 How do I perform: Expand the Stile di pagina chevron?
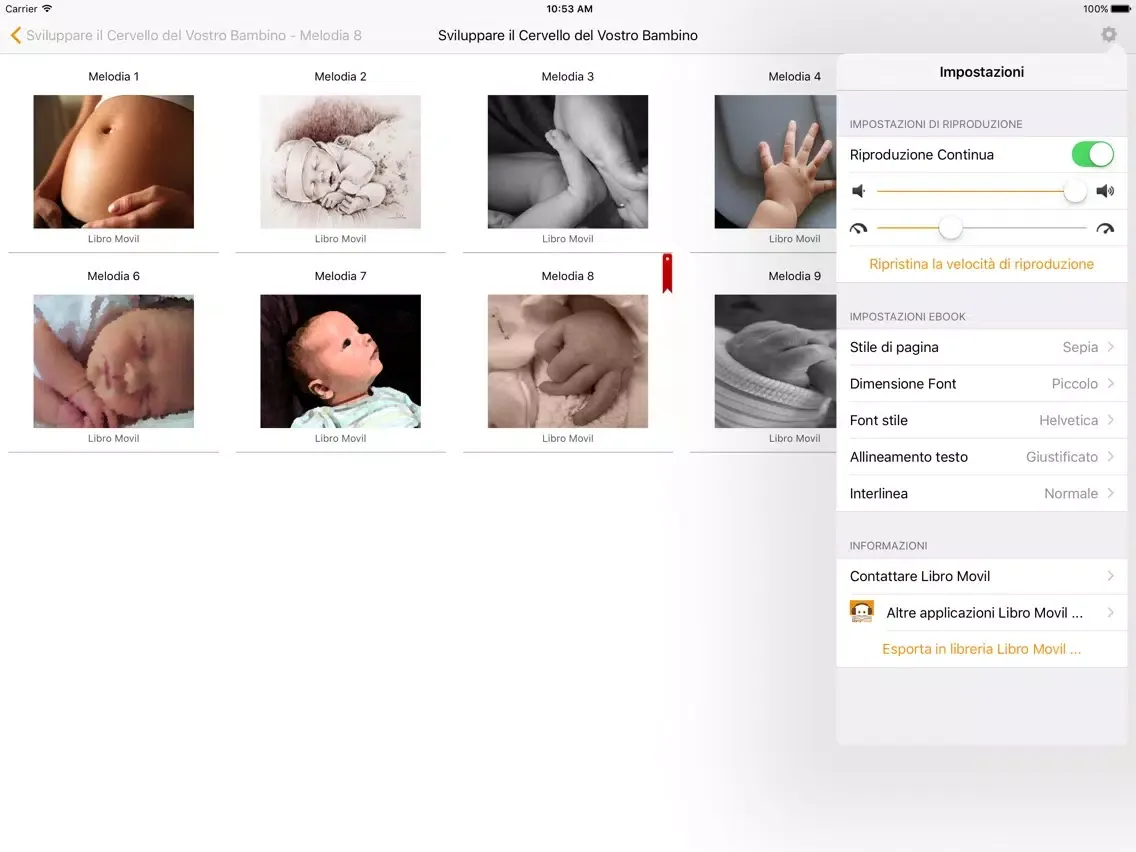click(1111, 347)
